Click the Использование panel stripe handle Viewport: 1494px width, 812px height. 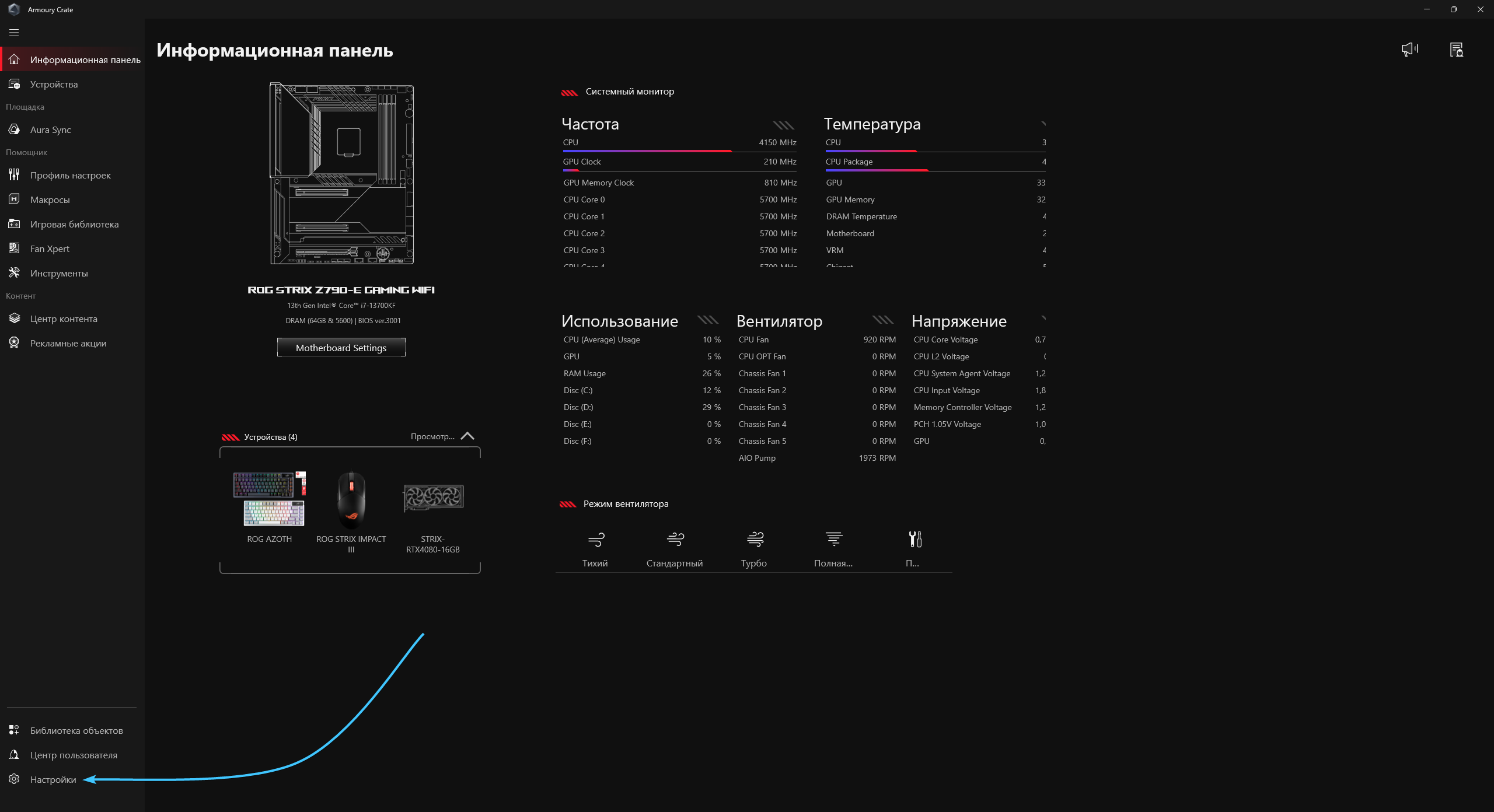click(x=708, y=320)
